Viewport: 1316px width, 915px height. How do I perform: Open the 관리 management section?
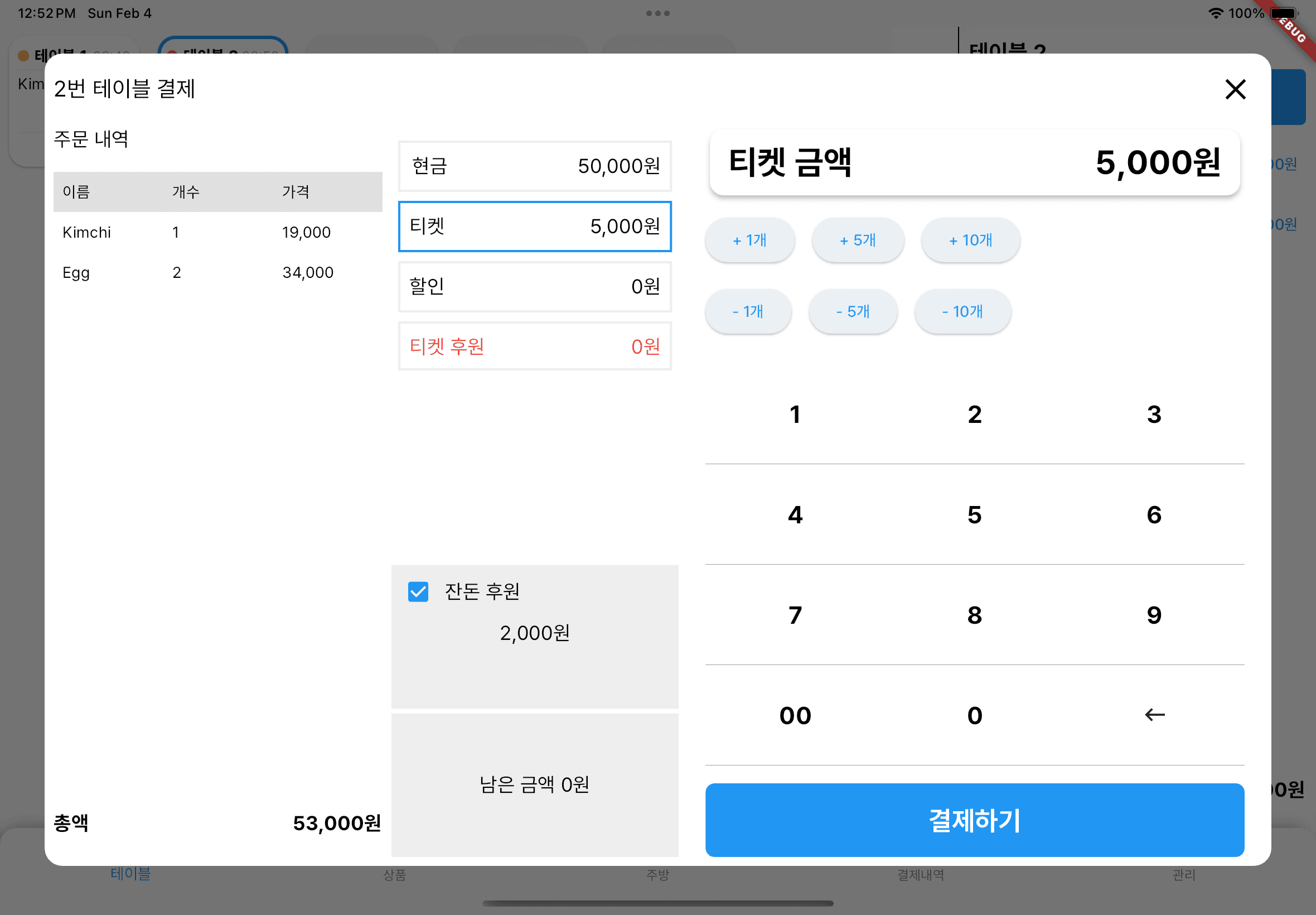coord(1183,875)
